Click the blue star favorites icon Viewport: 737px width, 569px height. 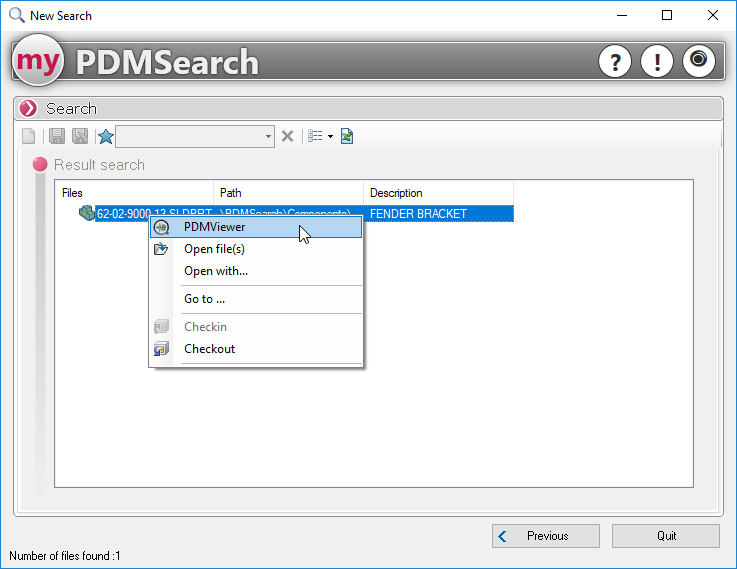(106, 136)
